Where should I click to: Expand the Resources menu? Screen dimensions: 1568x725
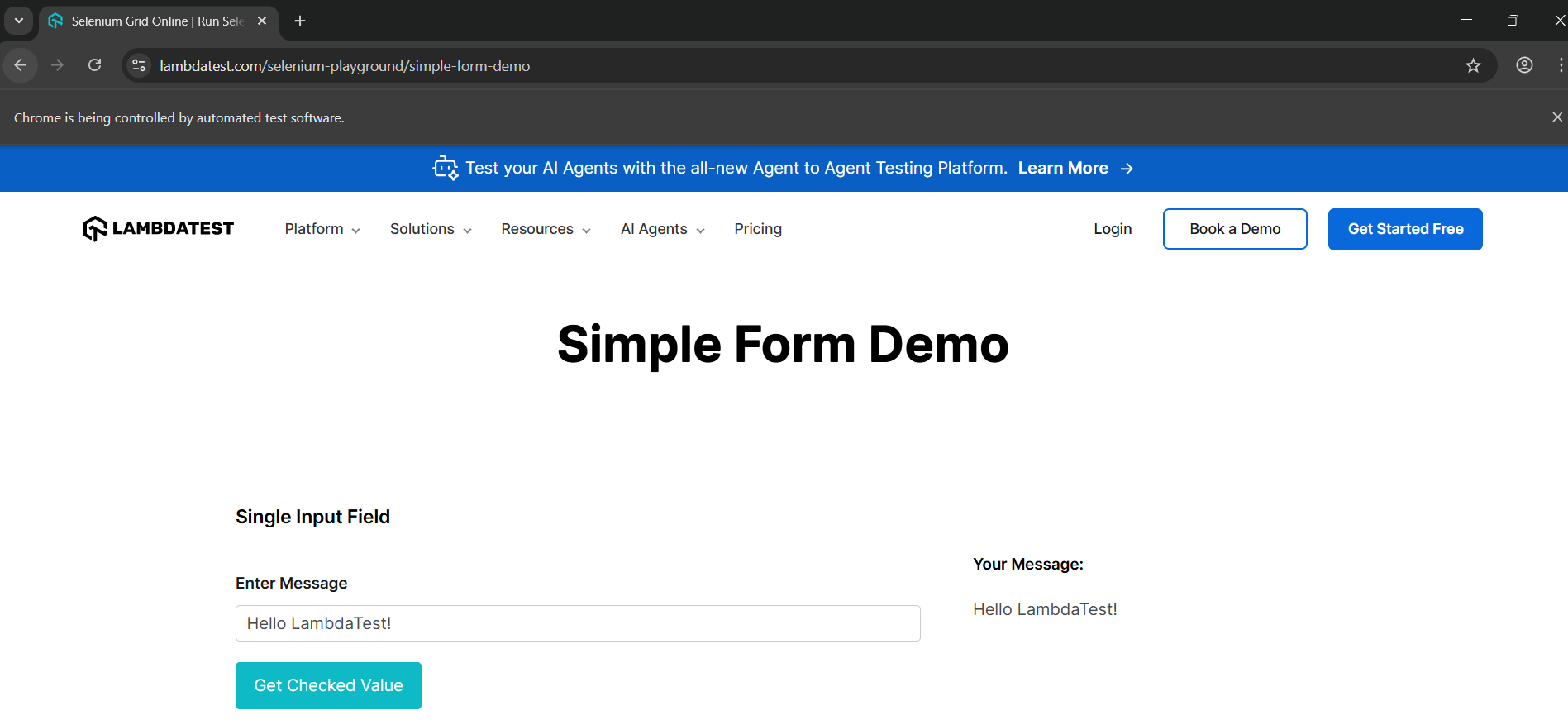click(546, 229)
